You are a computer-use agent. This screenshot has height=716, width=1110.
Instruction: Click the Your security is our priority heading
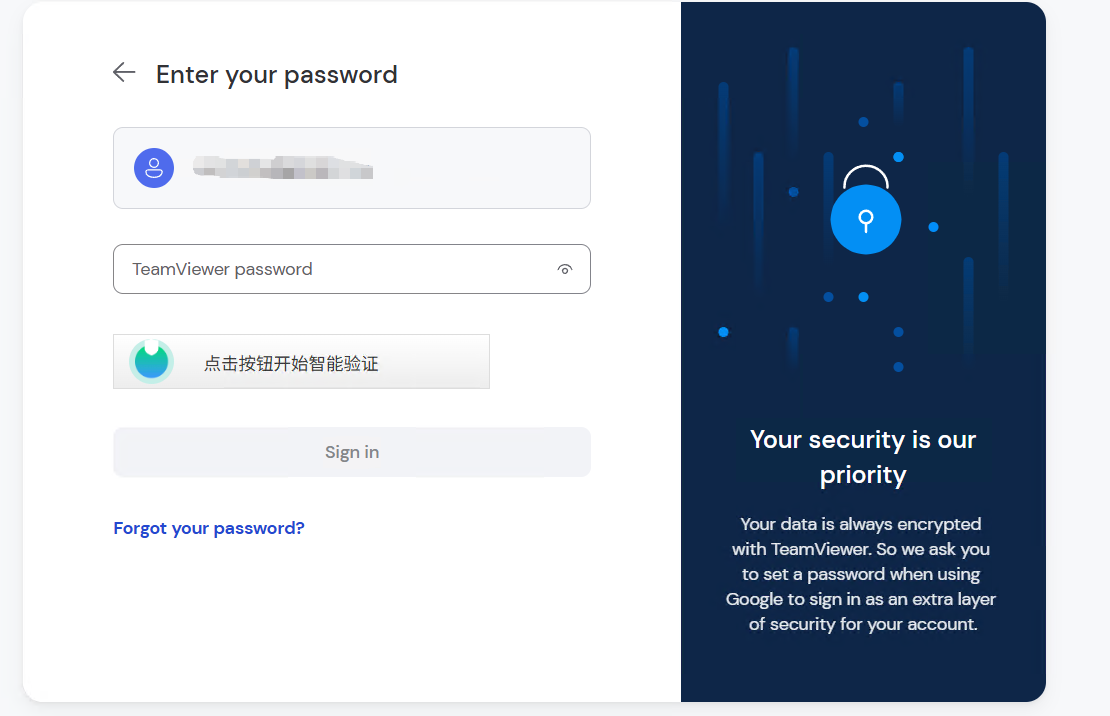pos(863,457)
